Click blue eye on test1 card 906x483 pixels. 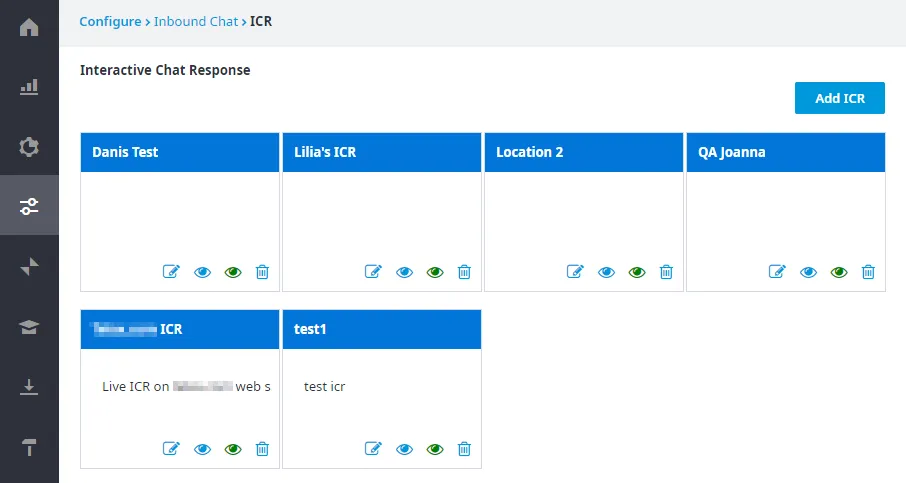pyautogui.click(x=404, y=449)
